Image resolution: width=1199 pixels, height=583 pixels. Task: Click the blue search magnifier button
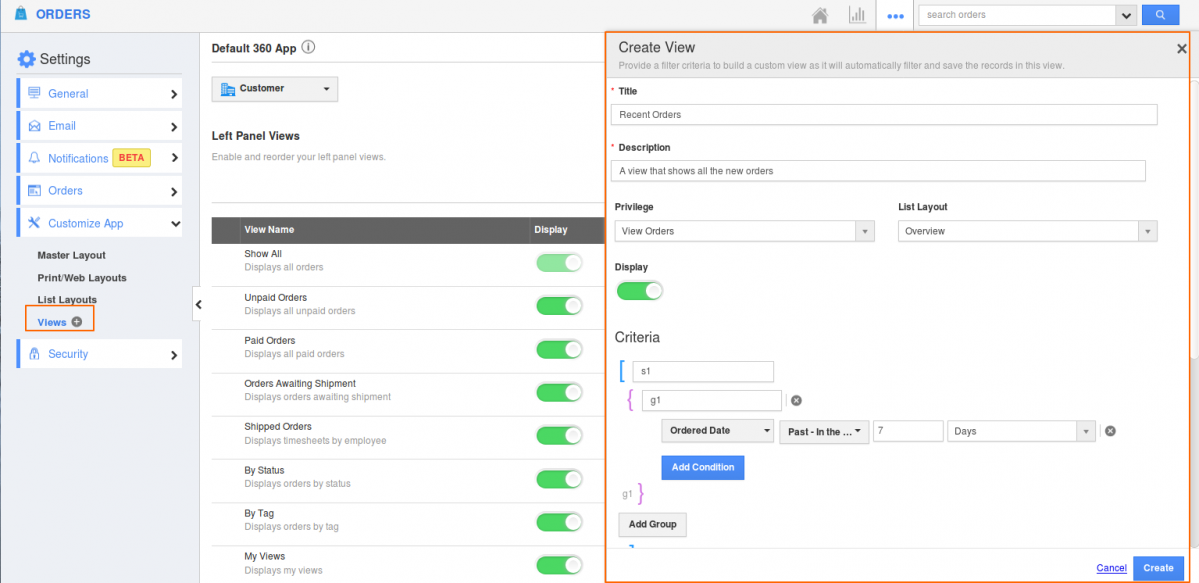pyautogui.click(x=1160, y=15)
